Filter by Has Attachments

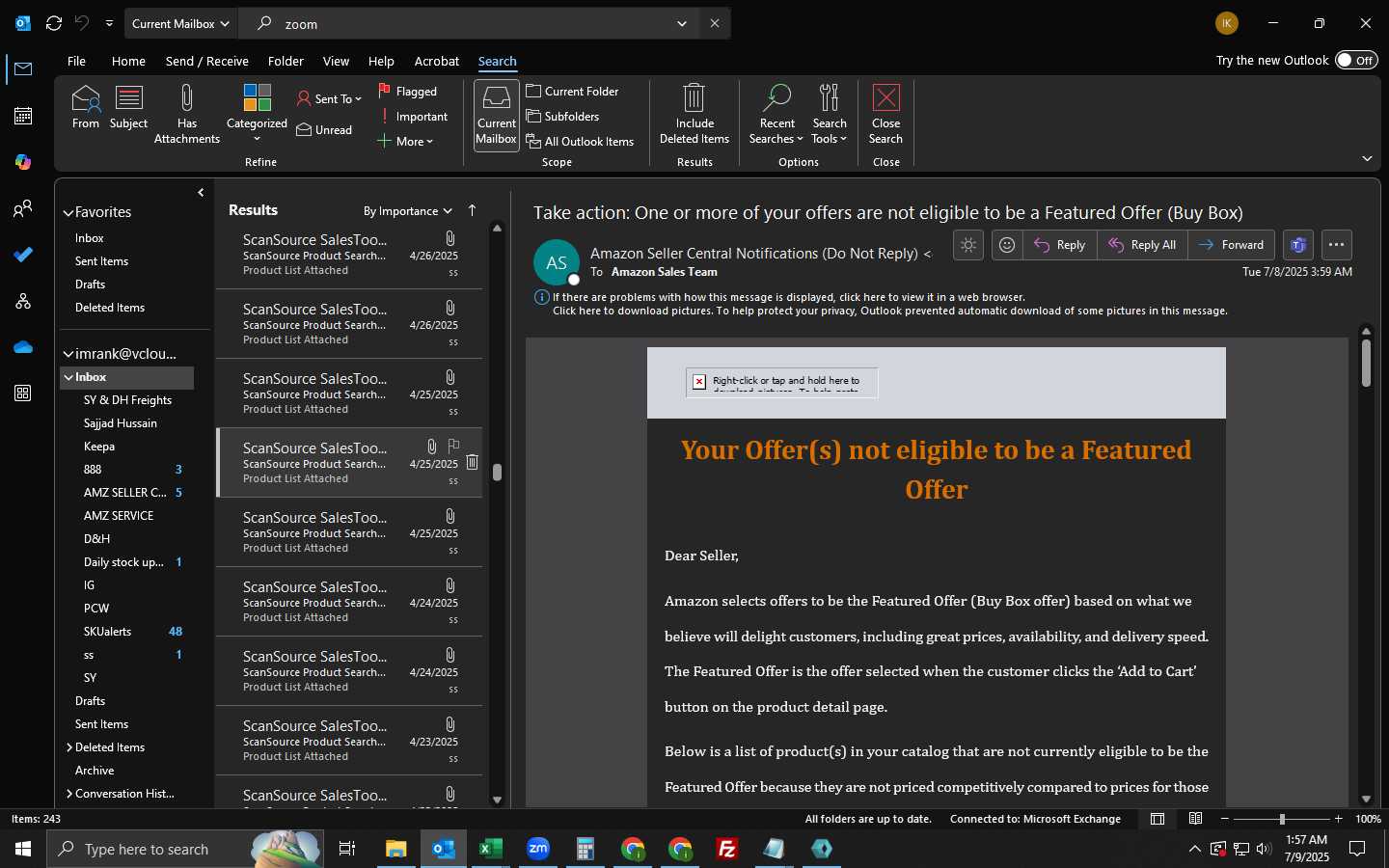click(x=187, y=114)
